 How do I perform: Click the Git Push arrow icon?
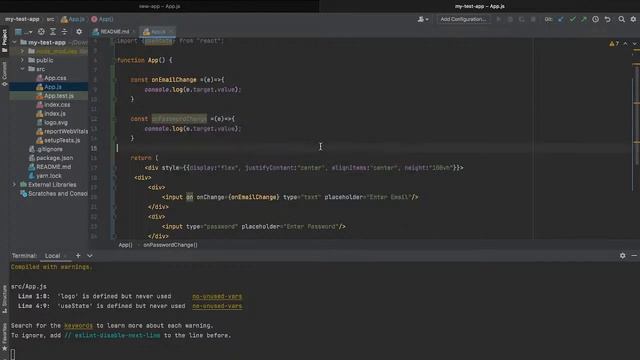point(584,19)
